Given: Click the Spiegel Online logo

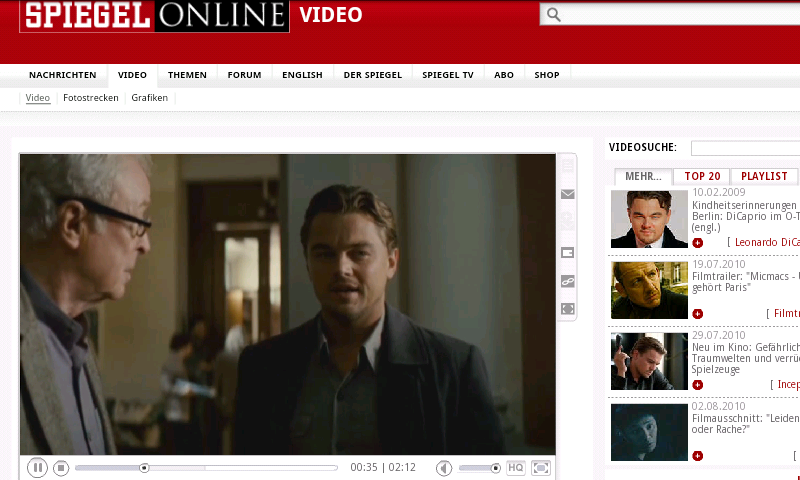Looking at the screenshot, I should pos(155,16).
